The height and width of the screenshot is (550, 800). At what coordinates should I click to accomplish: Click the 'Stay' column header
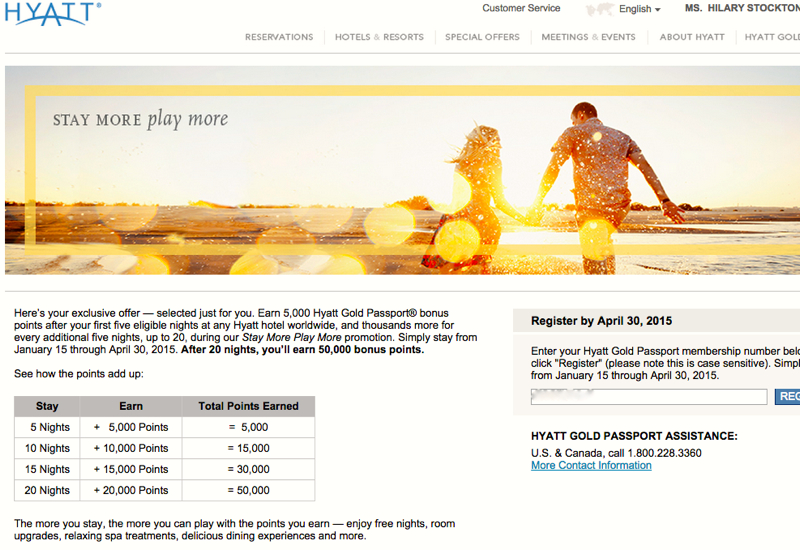pos(47,406)
